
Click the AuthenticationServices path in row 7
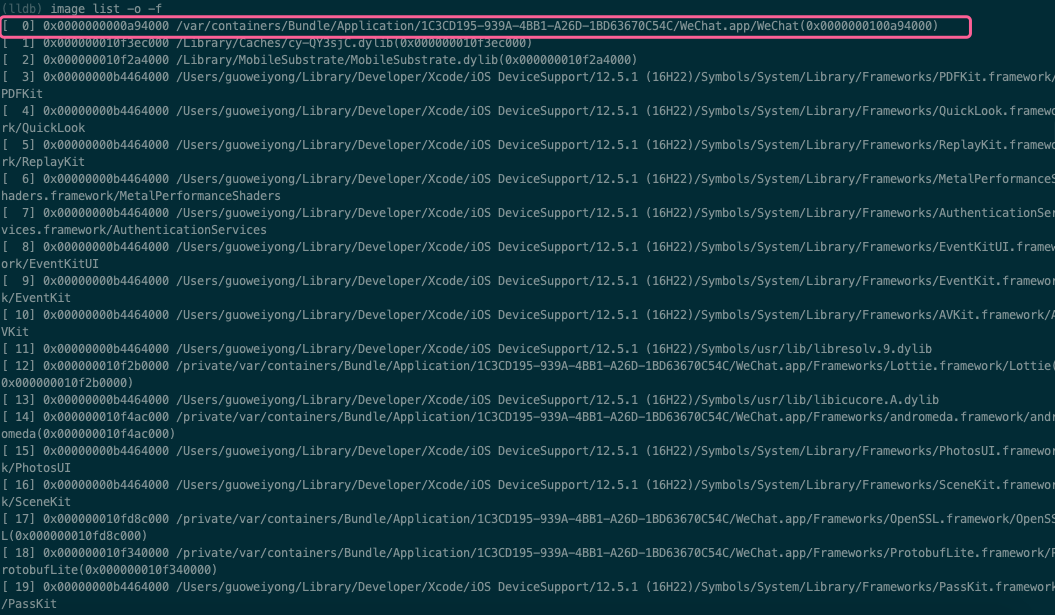coord(616,213)
